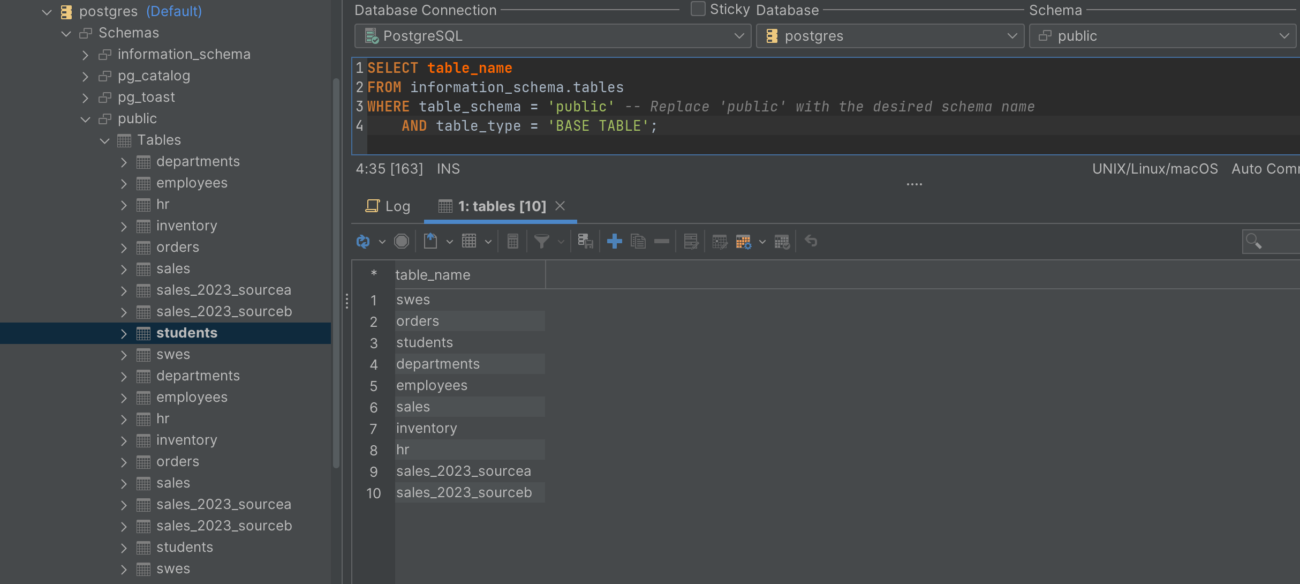Collapse the public schema node
Viewport: 1300px width, 584px height.
point(86,118)
